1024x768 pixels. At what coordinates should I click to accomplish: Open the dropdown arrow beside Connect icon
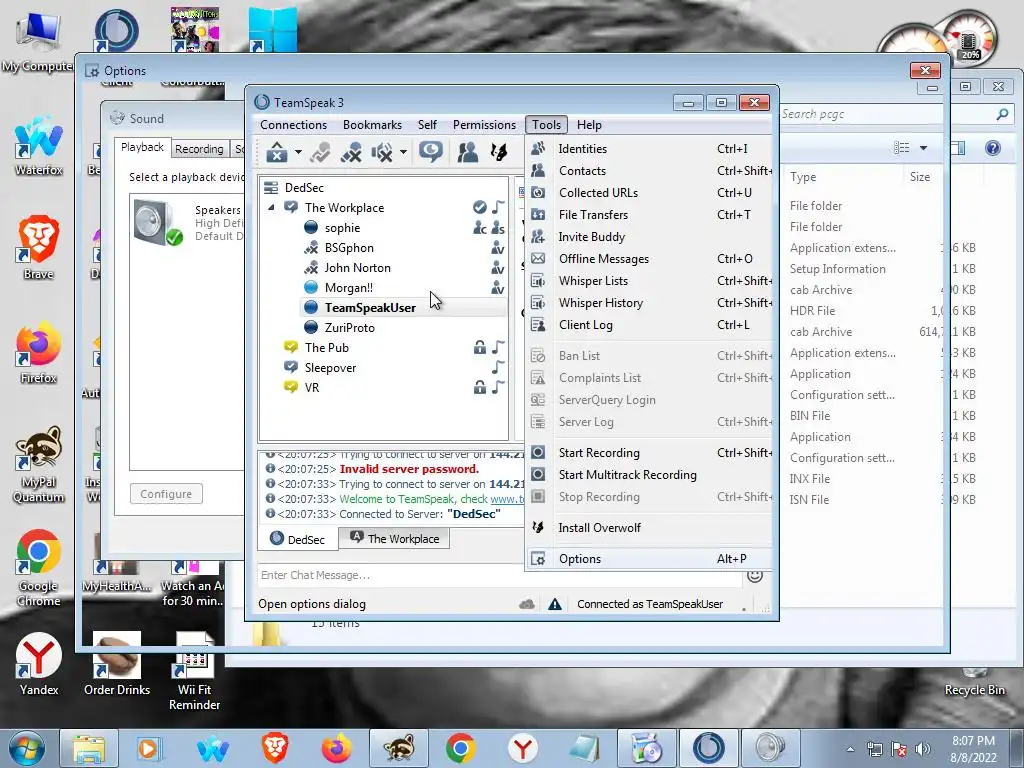[298, 152]
